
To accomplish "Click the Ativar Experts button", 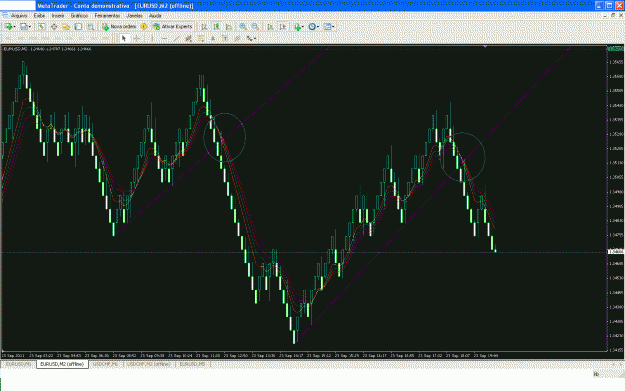I will tap(172, 27).
